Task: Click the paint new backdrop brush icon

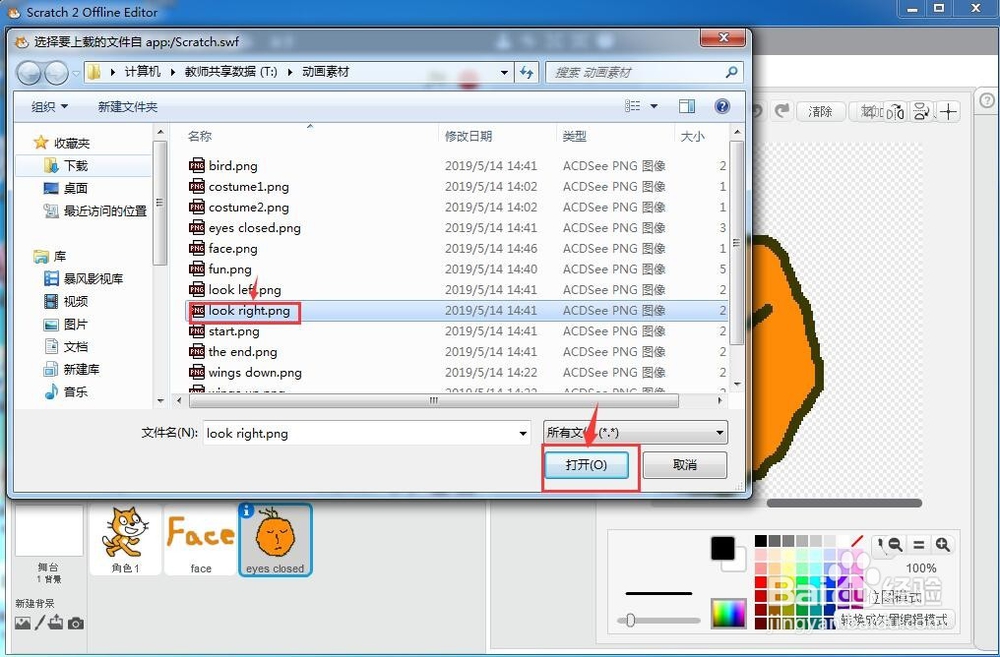Action: pos(40,623)
